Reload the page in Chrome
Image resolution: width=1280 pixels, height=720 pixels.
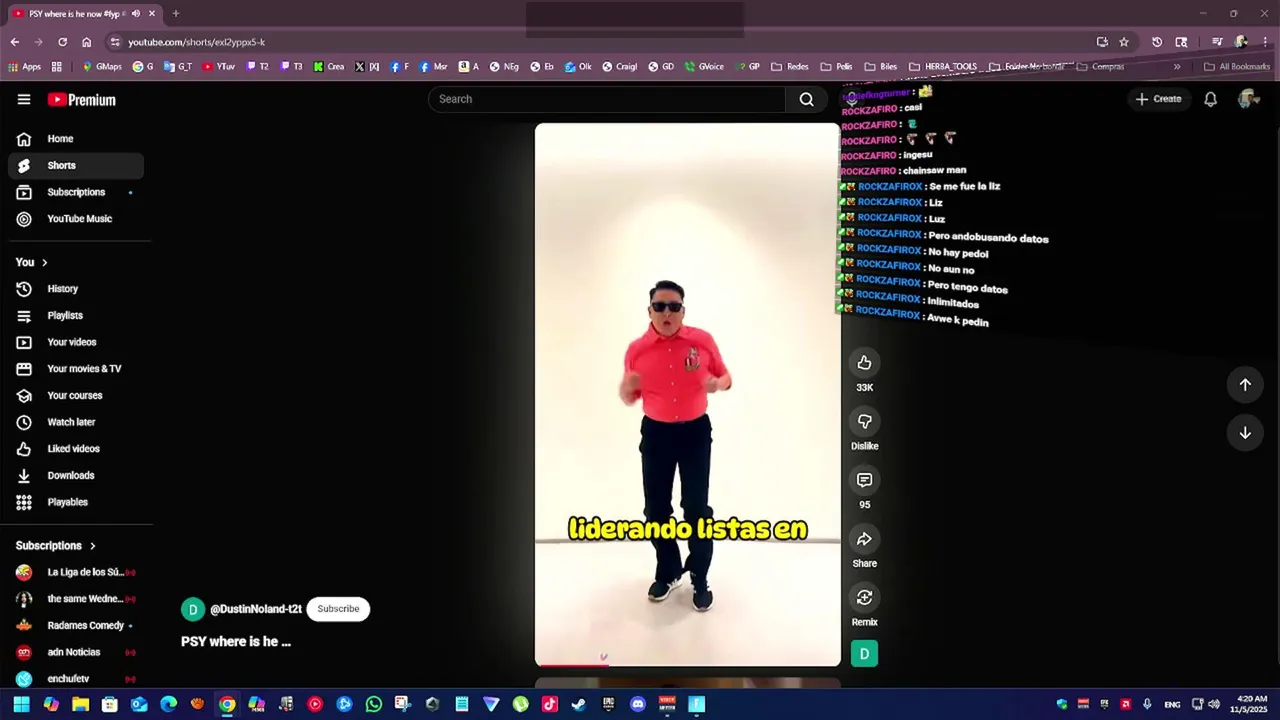(62, 42)
